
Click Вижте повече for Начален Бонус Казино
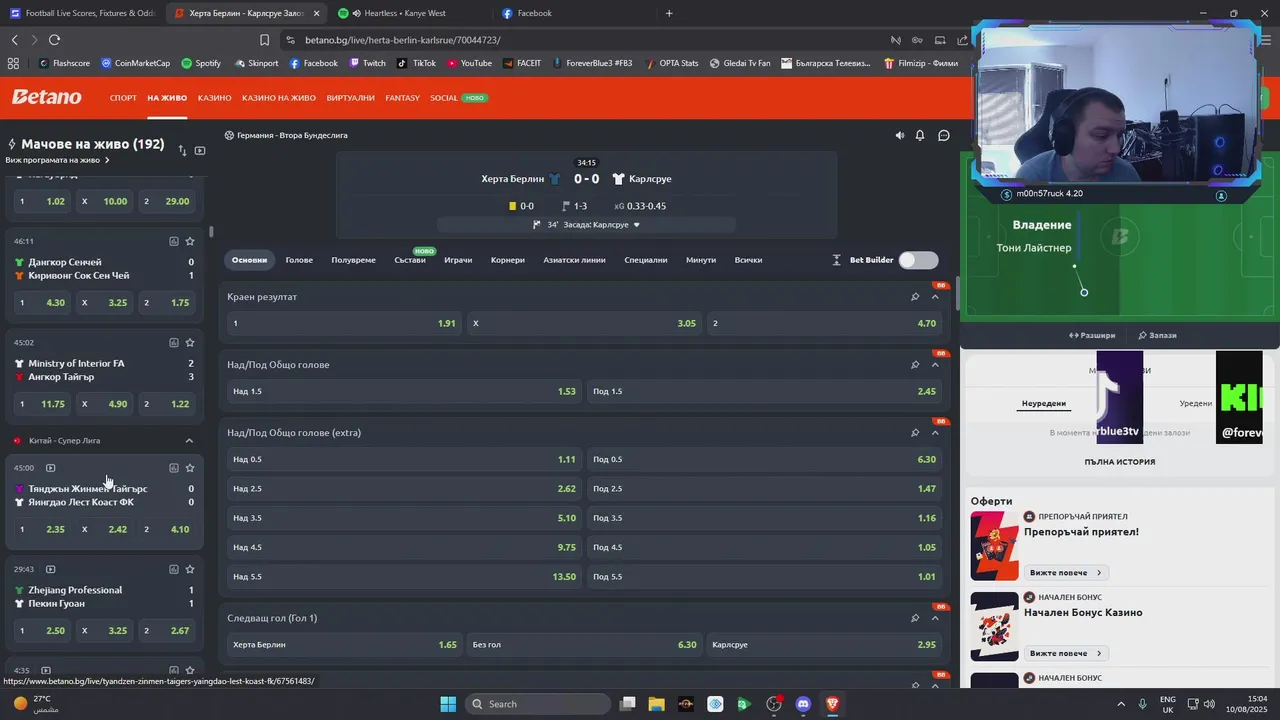tap(1065, 653)
